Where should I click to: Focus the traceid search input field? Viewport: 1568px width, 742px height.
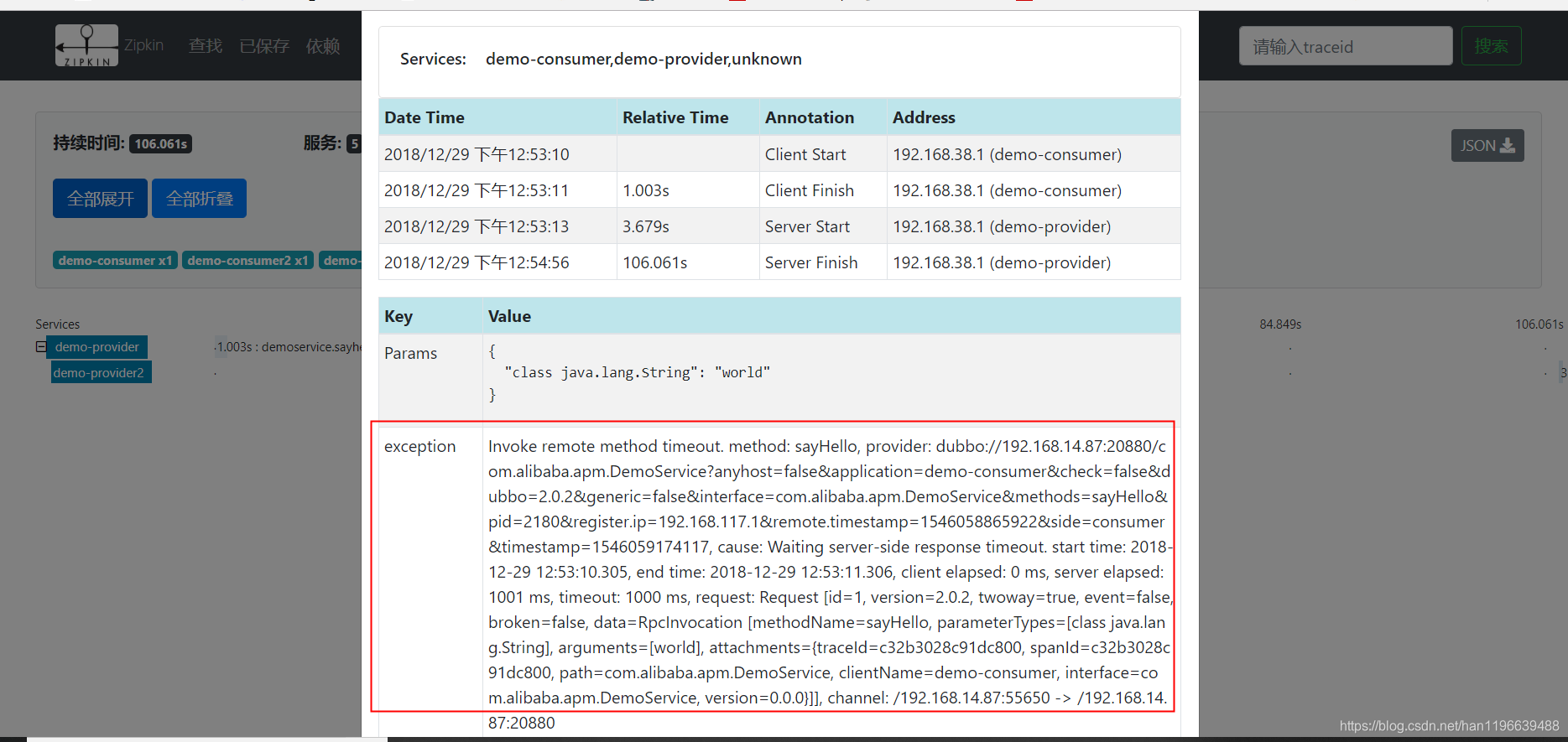click(x=1346, y=46)
